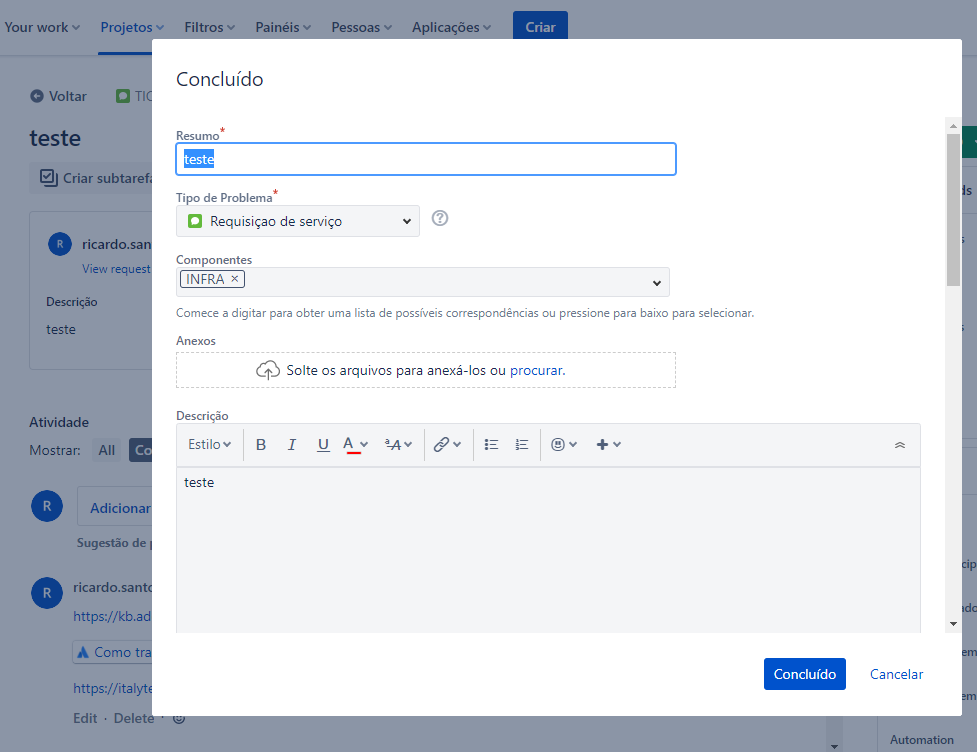Click the italyte URL in comment
The width and height of the screenshot is (977, 752).
pyautogui.click(x=113, y=688)
